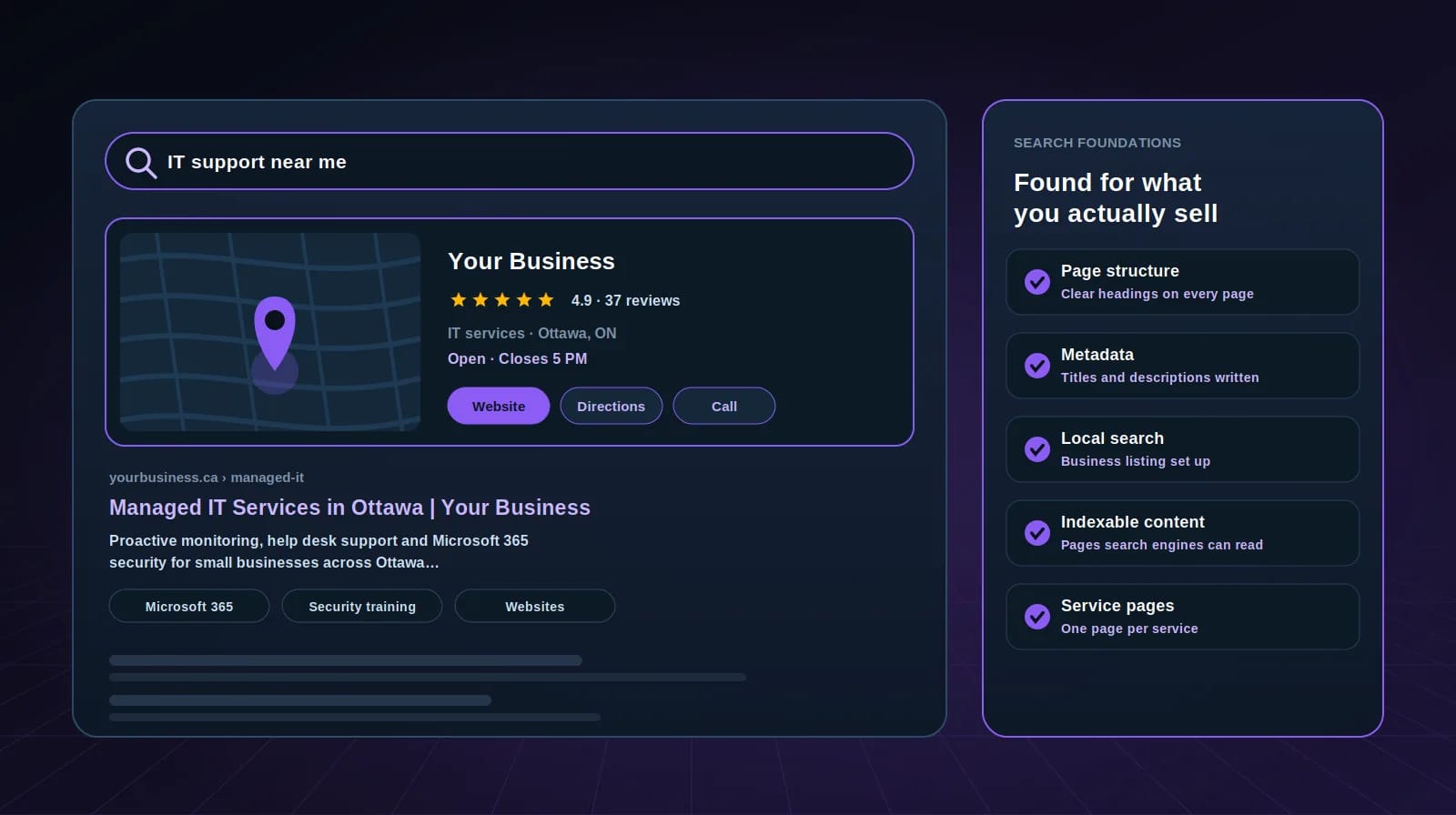The height and width of the screenshot is (815, 1456).
Task: Click the 'Your Business' listing title
Action: 531,261
